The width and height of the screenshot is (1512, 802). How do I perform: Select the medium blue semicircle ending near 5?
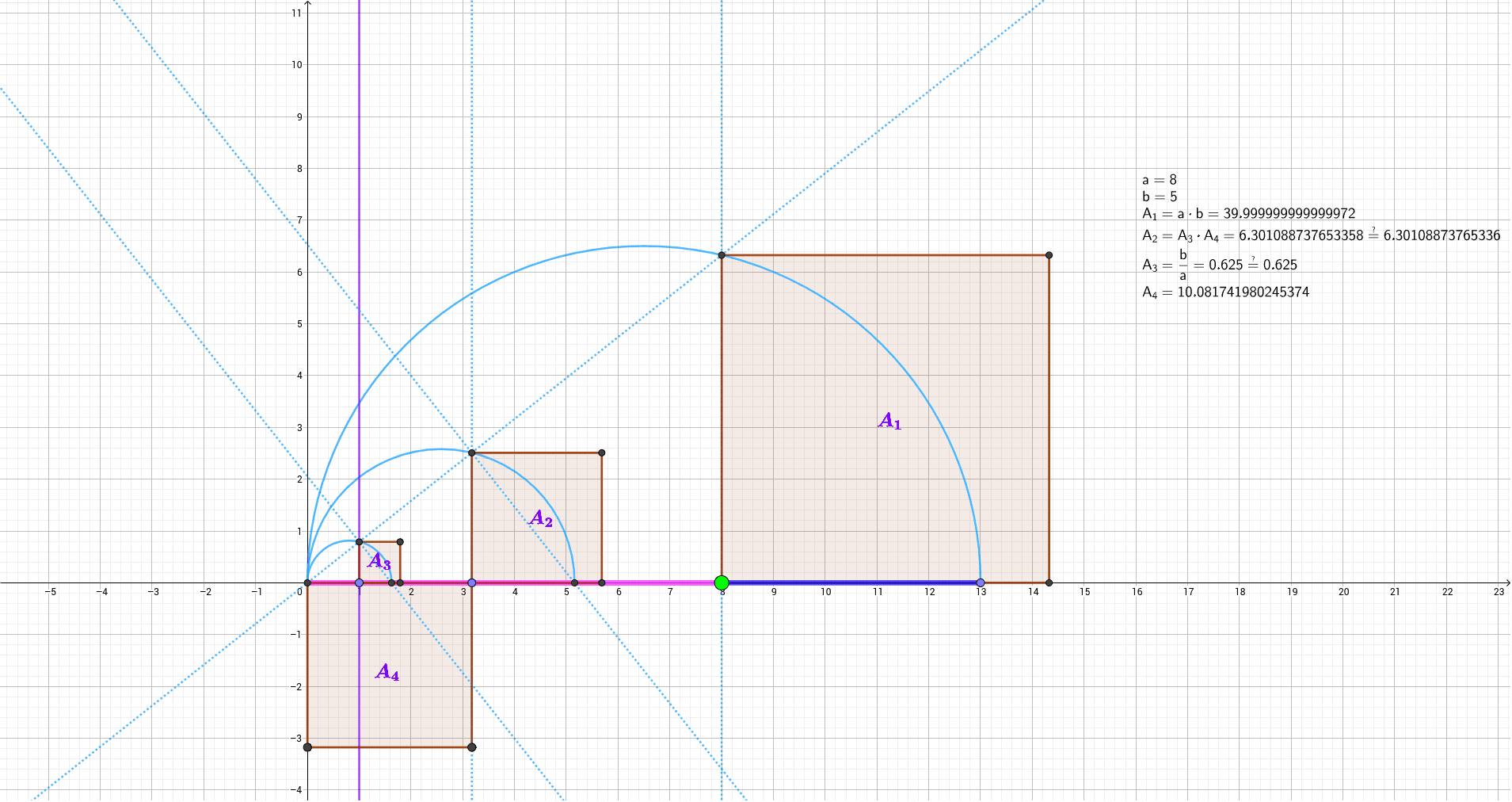click(x=441, y=450)
